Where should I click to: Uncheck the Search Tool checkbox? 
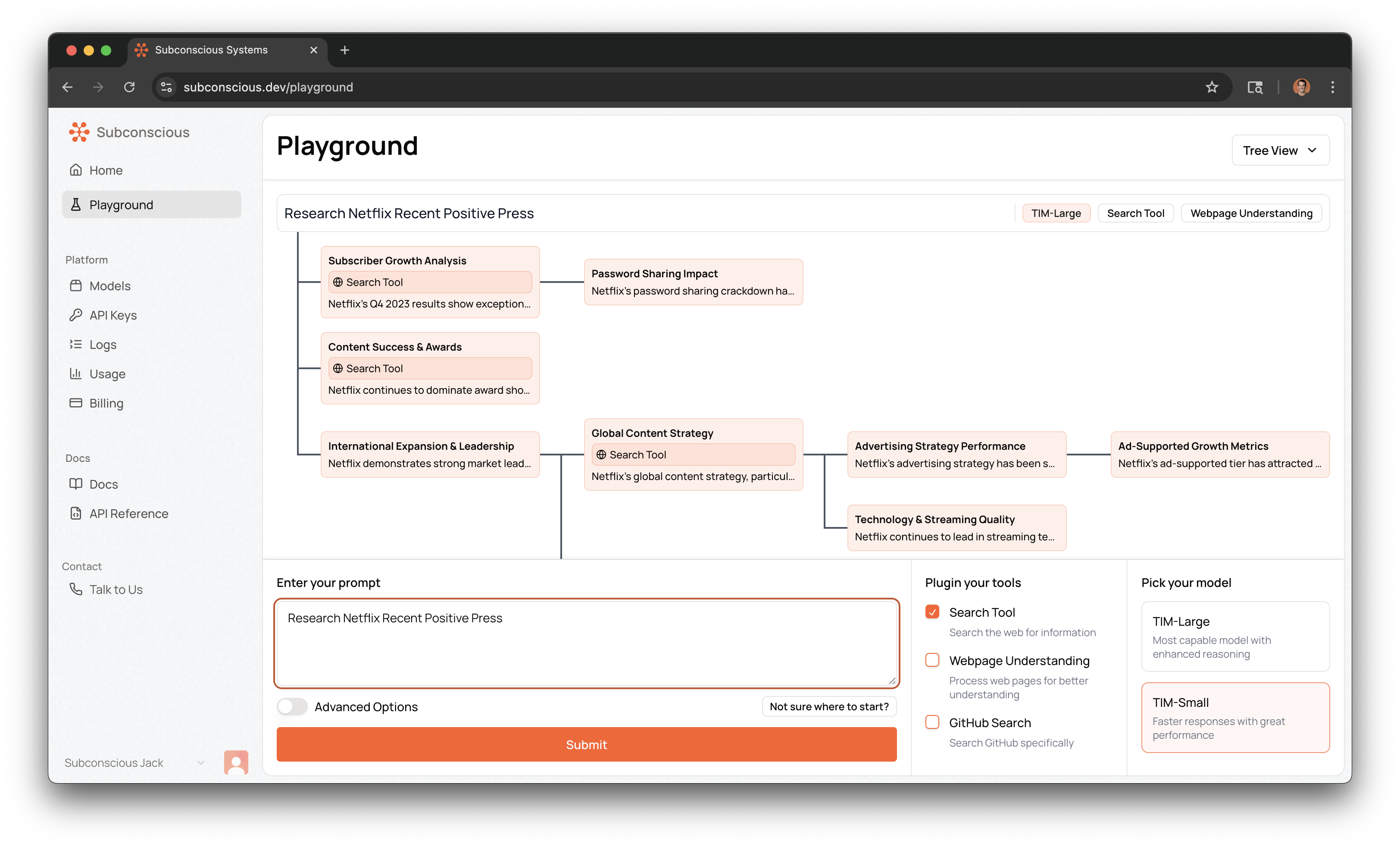(x=932, y=612)
